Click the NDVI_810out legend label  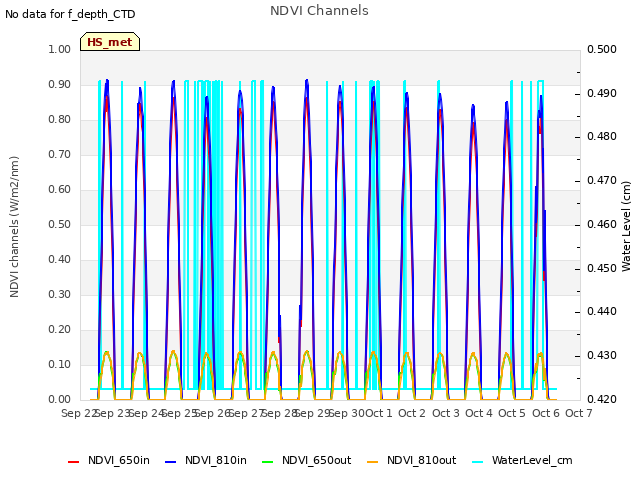[422, 460]
